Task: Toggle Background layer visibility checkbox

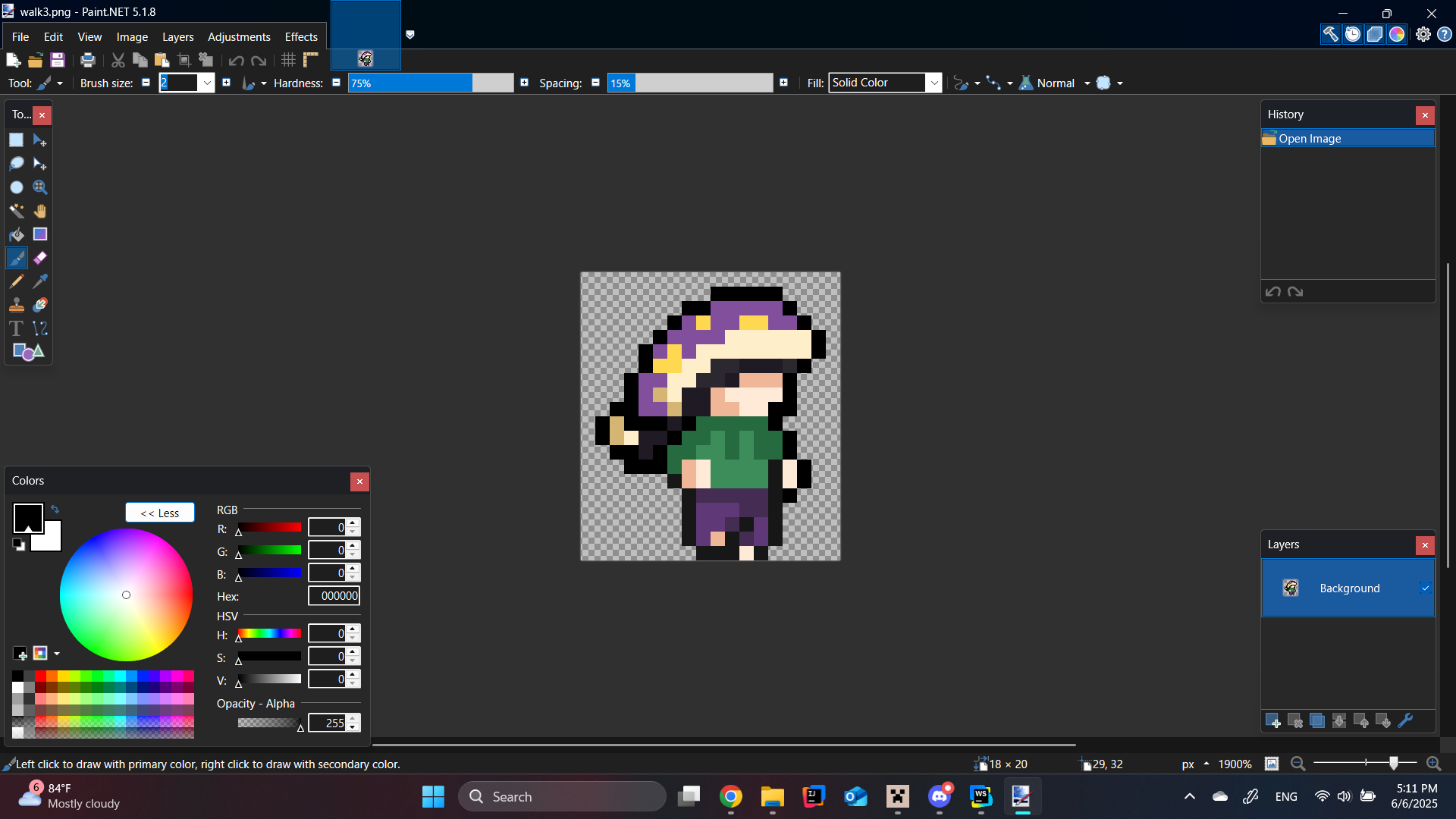Action: click(1426, 588)
